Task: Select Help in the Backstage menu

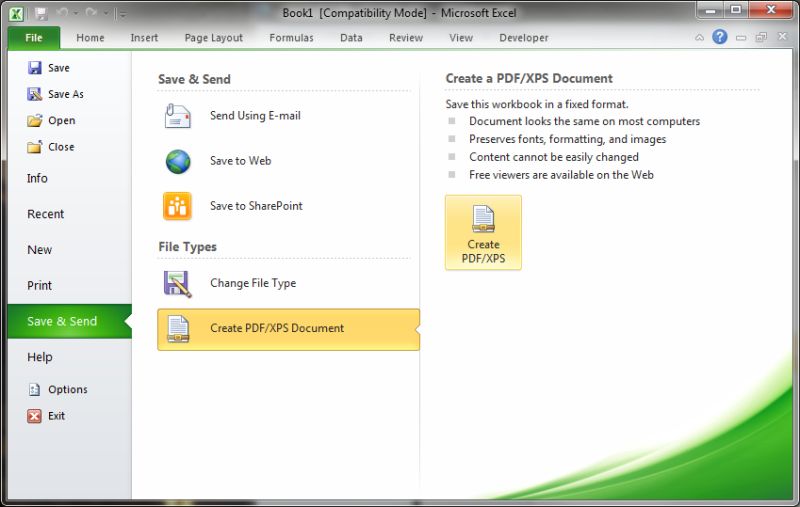Action: 39,357
